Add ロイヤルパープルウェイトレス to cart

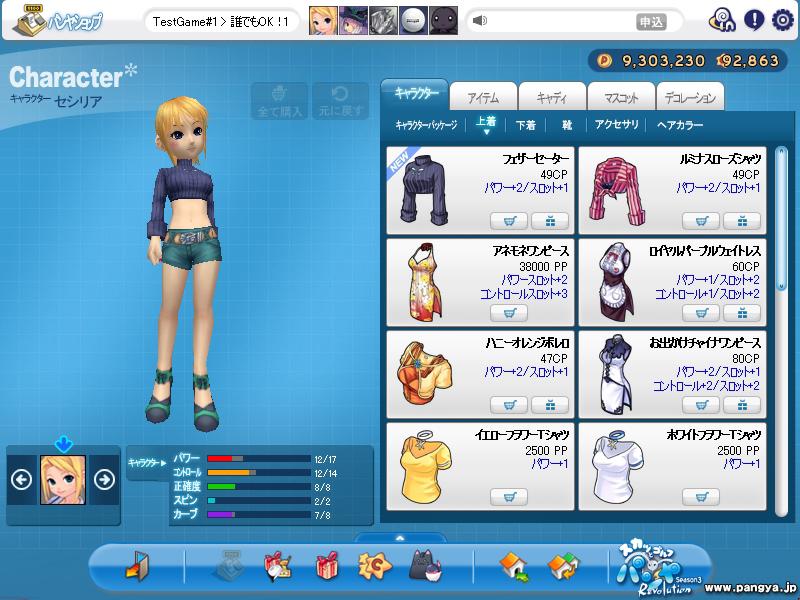701,313
